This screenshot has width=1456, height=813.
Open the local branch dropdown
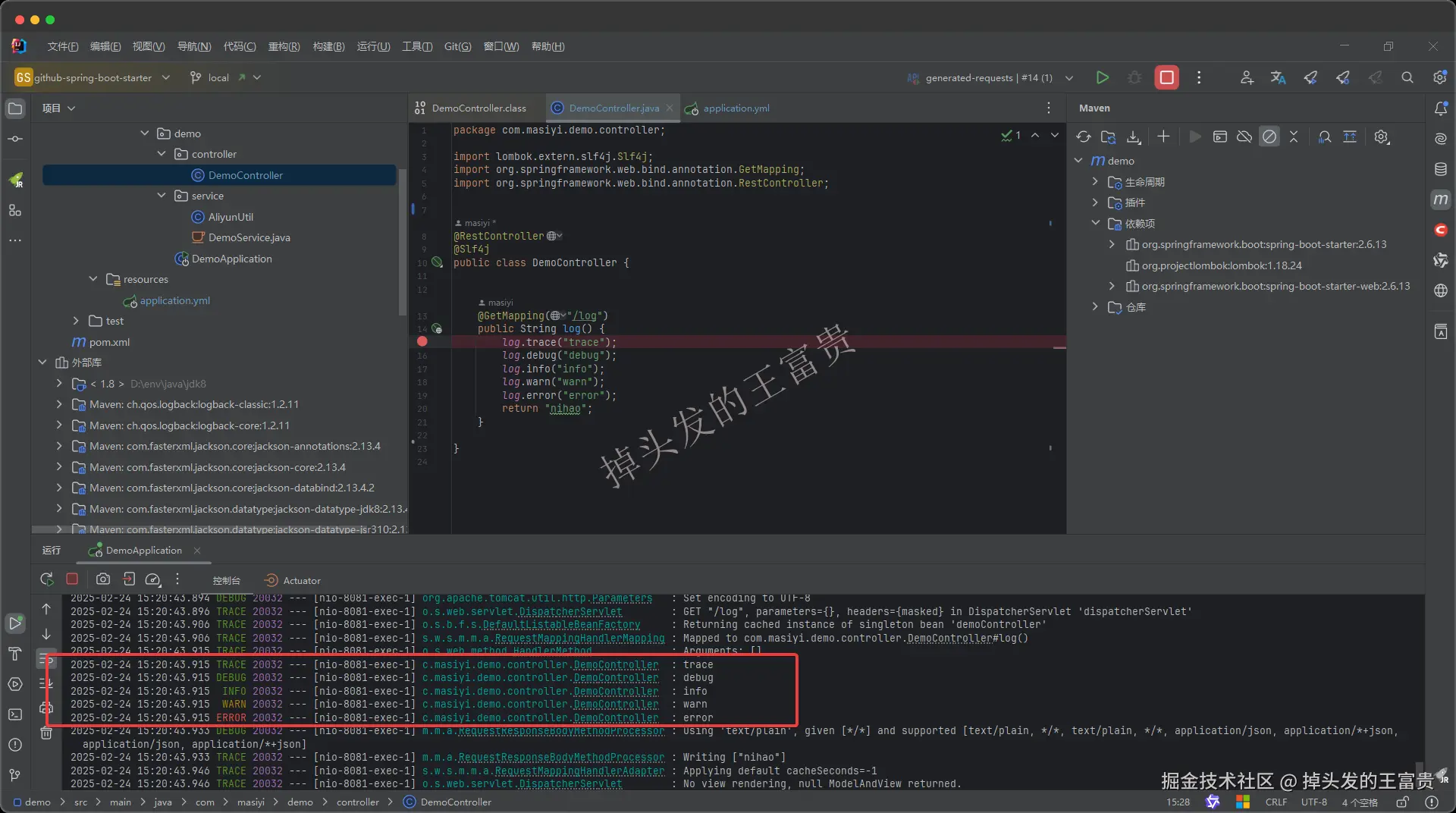[x=225, y=77]
